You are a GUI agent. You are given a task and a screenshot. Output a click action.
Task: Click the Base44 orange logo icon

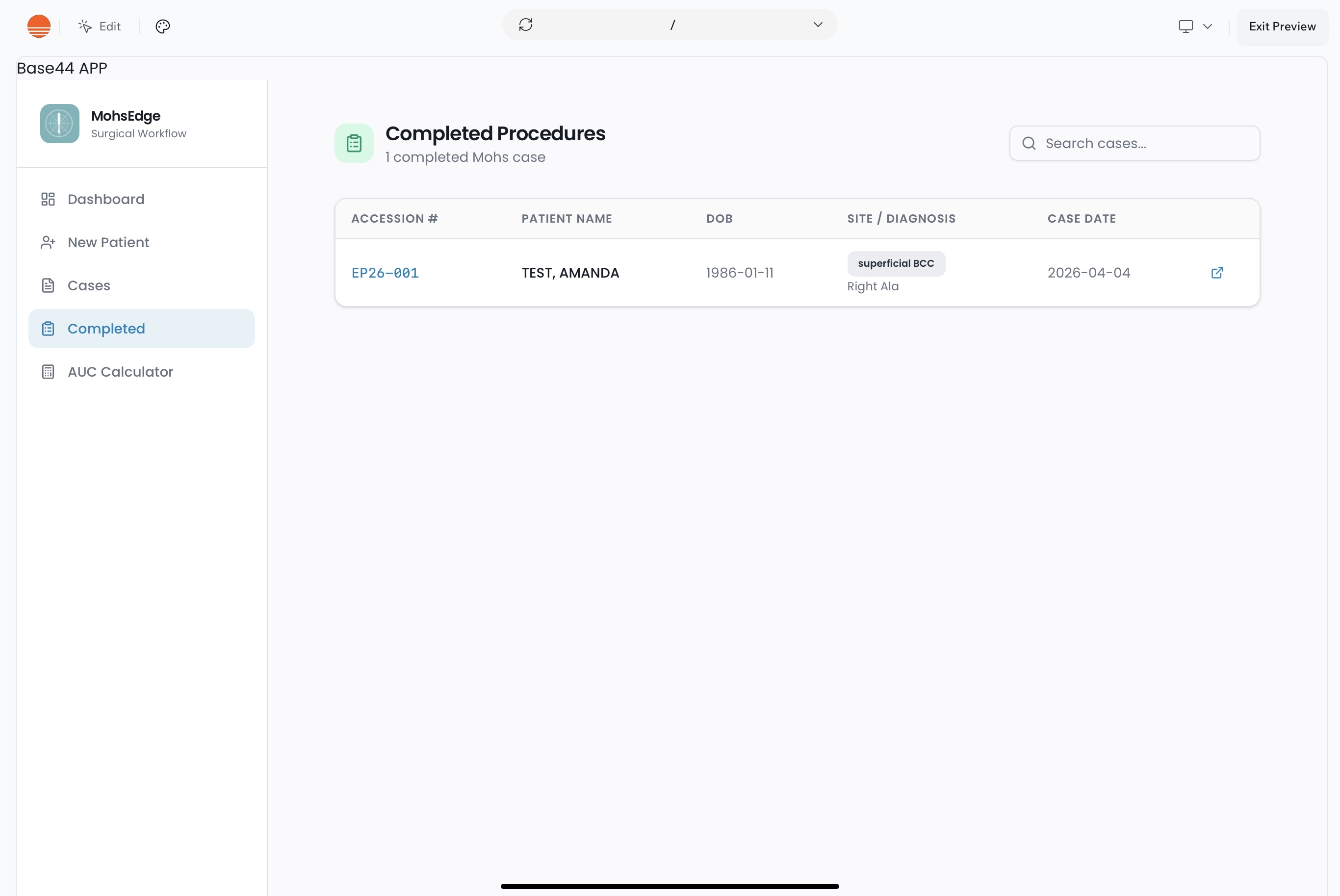click(39, 26)
